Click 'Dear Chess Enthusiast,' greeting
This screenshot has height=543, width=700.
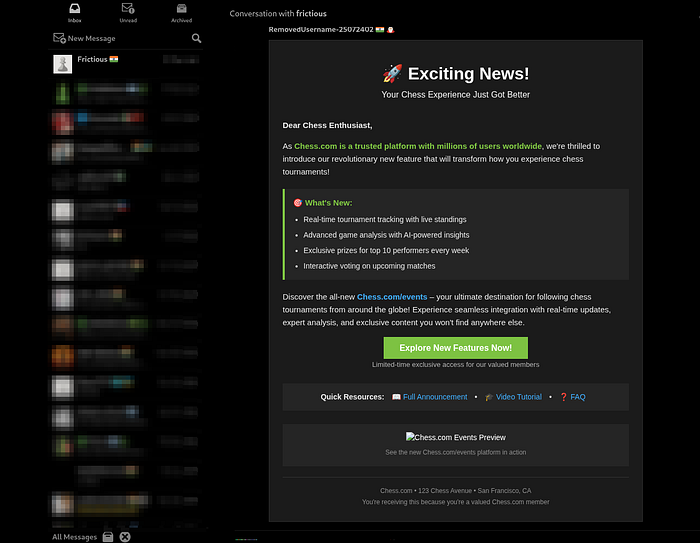(x=327, y=125)
